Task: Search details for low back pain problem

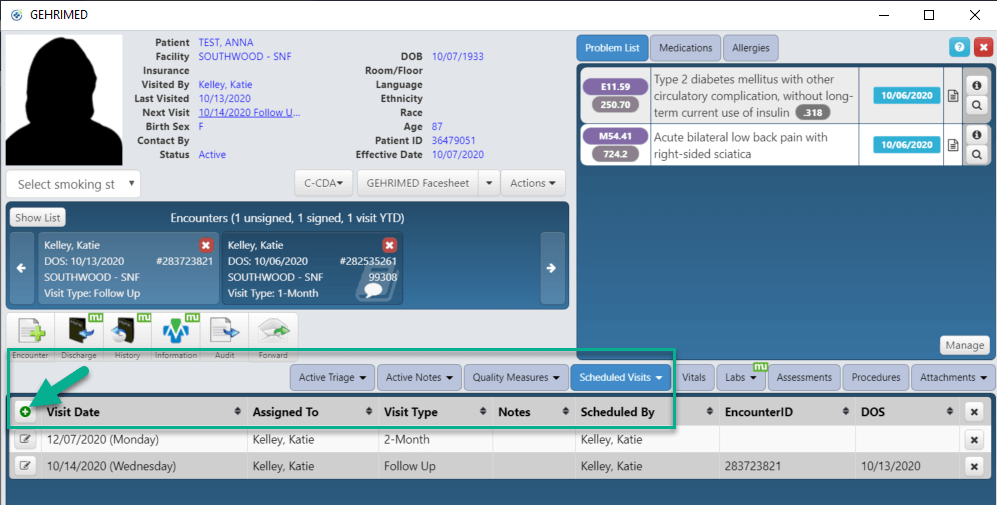Action: (977, 154)
